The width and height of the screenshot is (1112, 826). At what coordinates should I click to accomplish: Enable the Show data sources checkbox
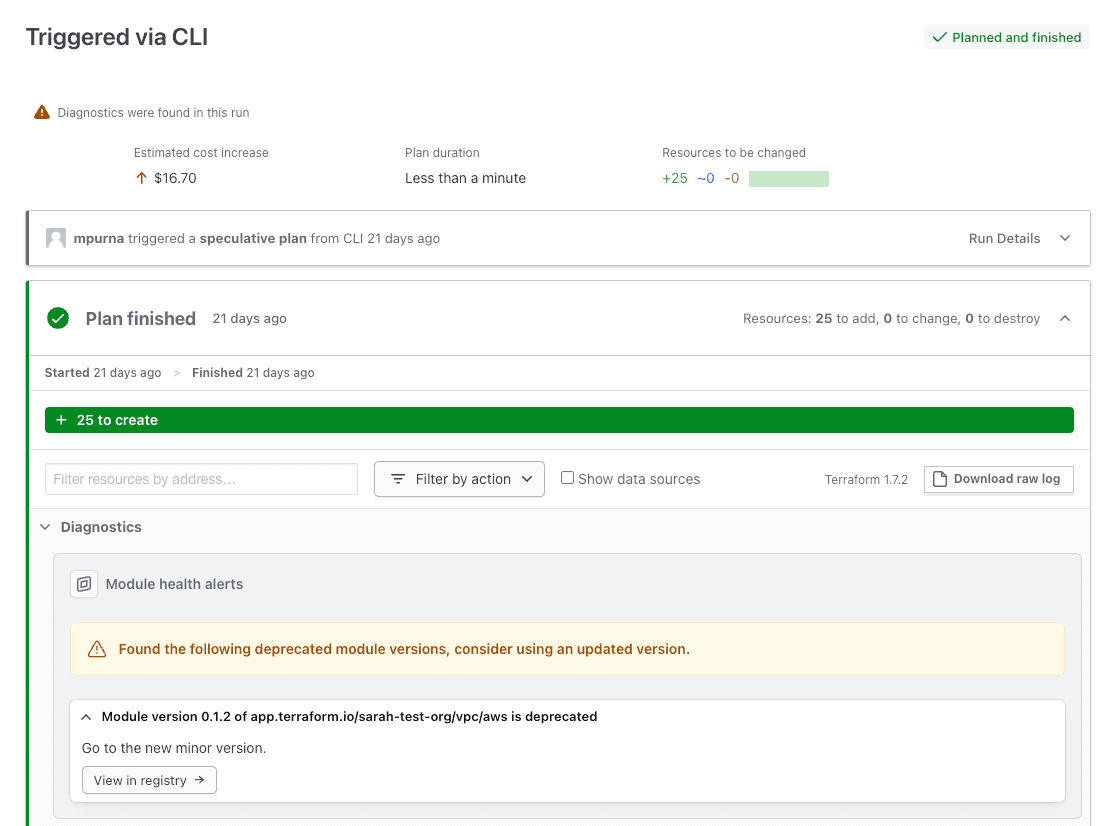coord(568,478)
